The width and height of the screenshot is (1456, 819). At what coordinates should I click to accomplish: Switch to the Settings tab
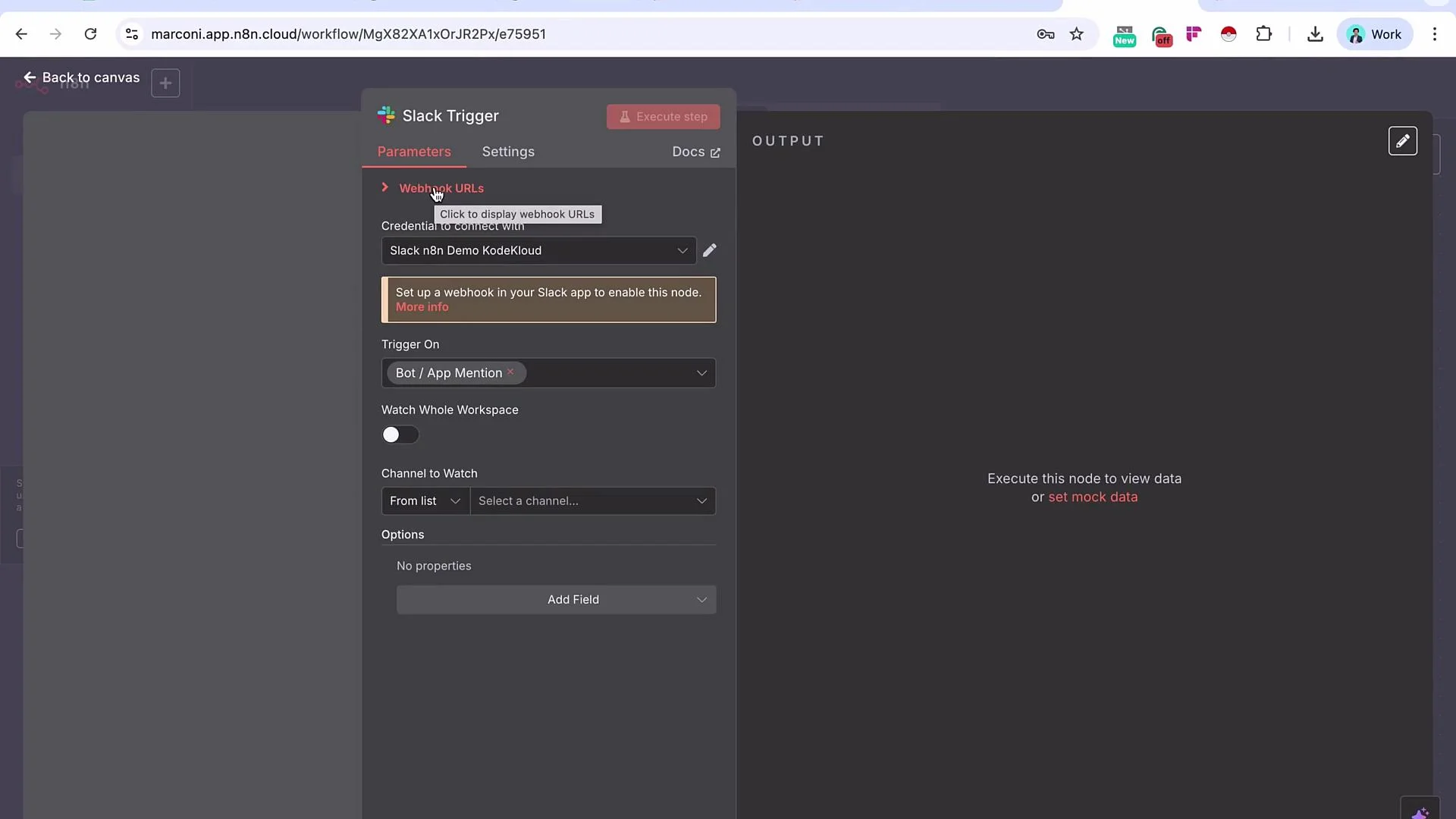click(x=508, y=152)
